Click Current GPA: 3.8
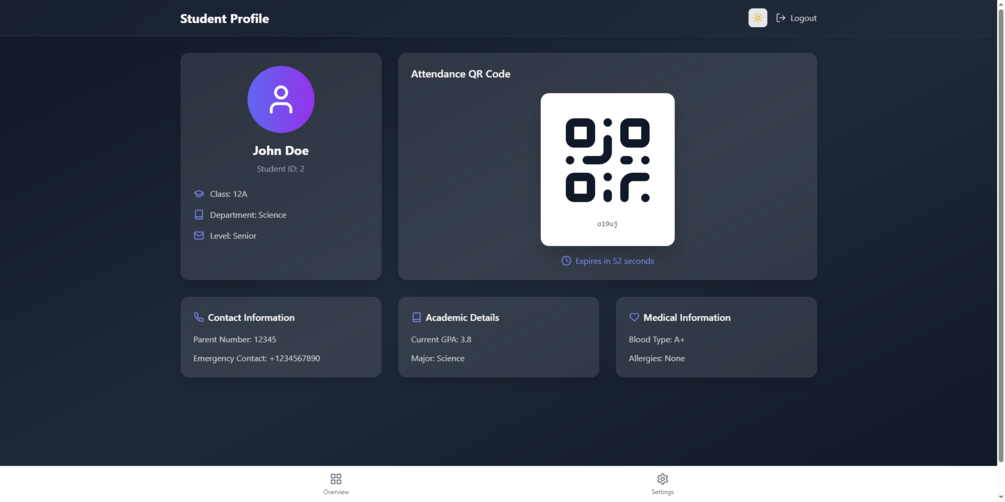This screenshot has height=502, width=1005. click(441, 339)
